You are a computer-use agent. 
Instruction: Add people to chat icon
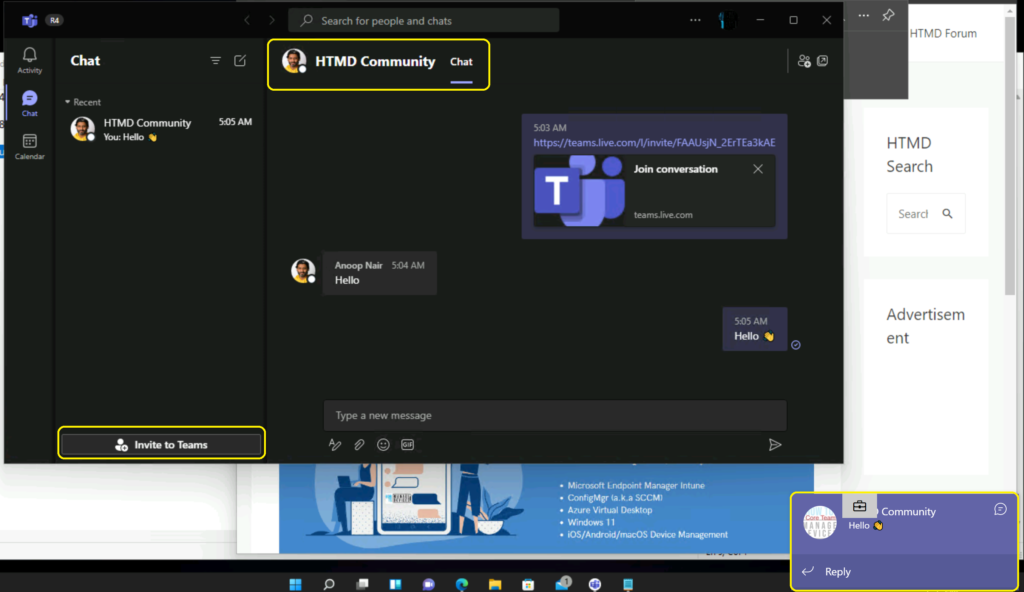click(x=804, y=61)
